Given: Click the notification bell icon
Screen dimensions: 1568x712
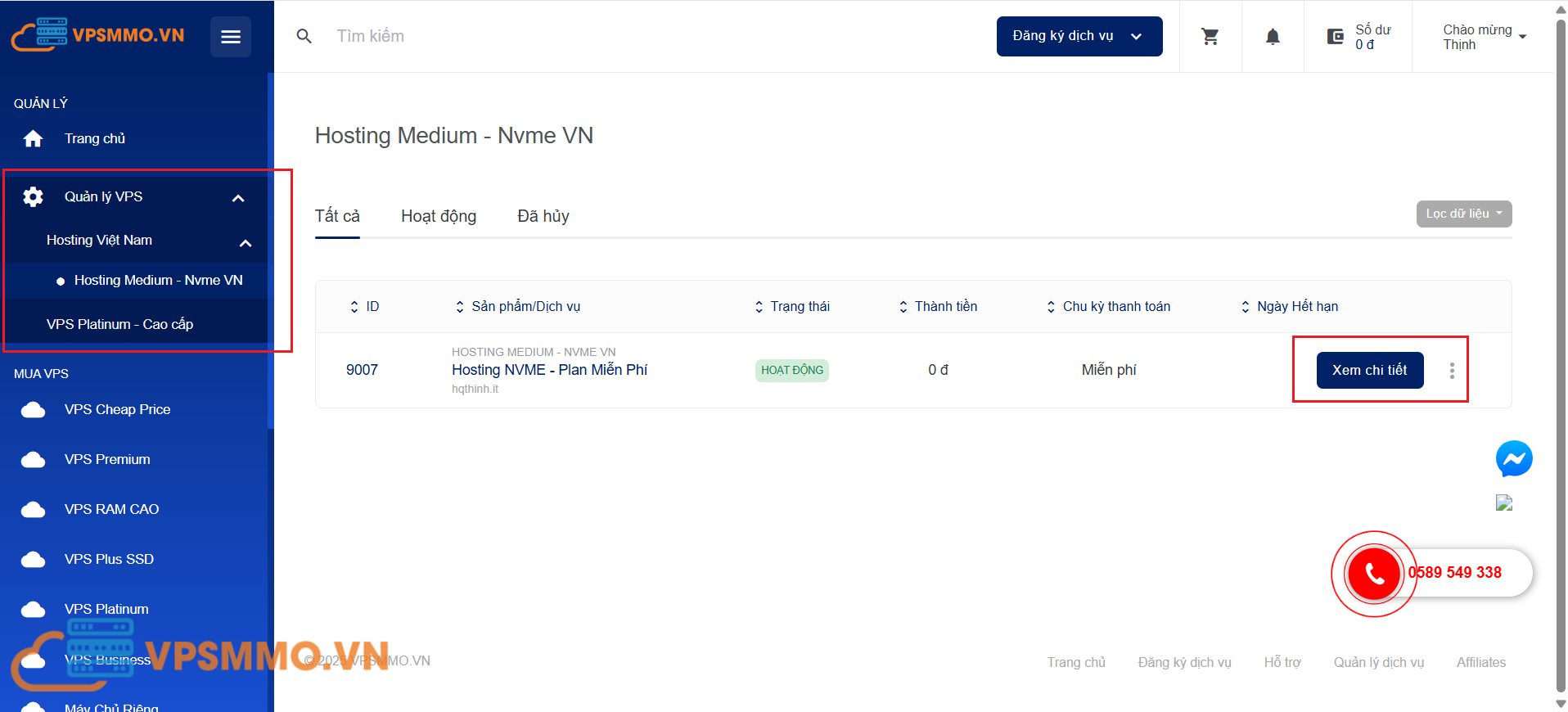Looking at the screenshot, I should point(1273,37).
